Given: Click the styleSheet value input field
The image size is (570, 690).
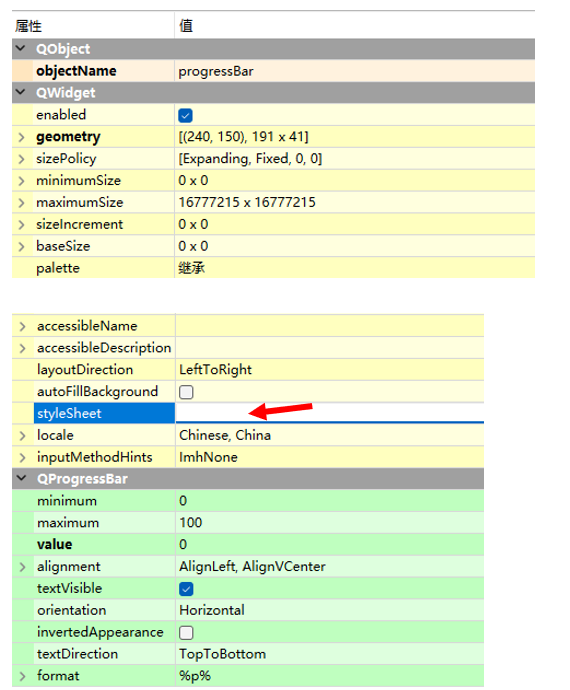Looking at the screenshot, I should point(330,413).
